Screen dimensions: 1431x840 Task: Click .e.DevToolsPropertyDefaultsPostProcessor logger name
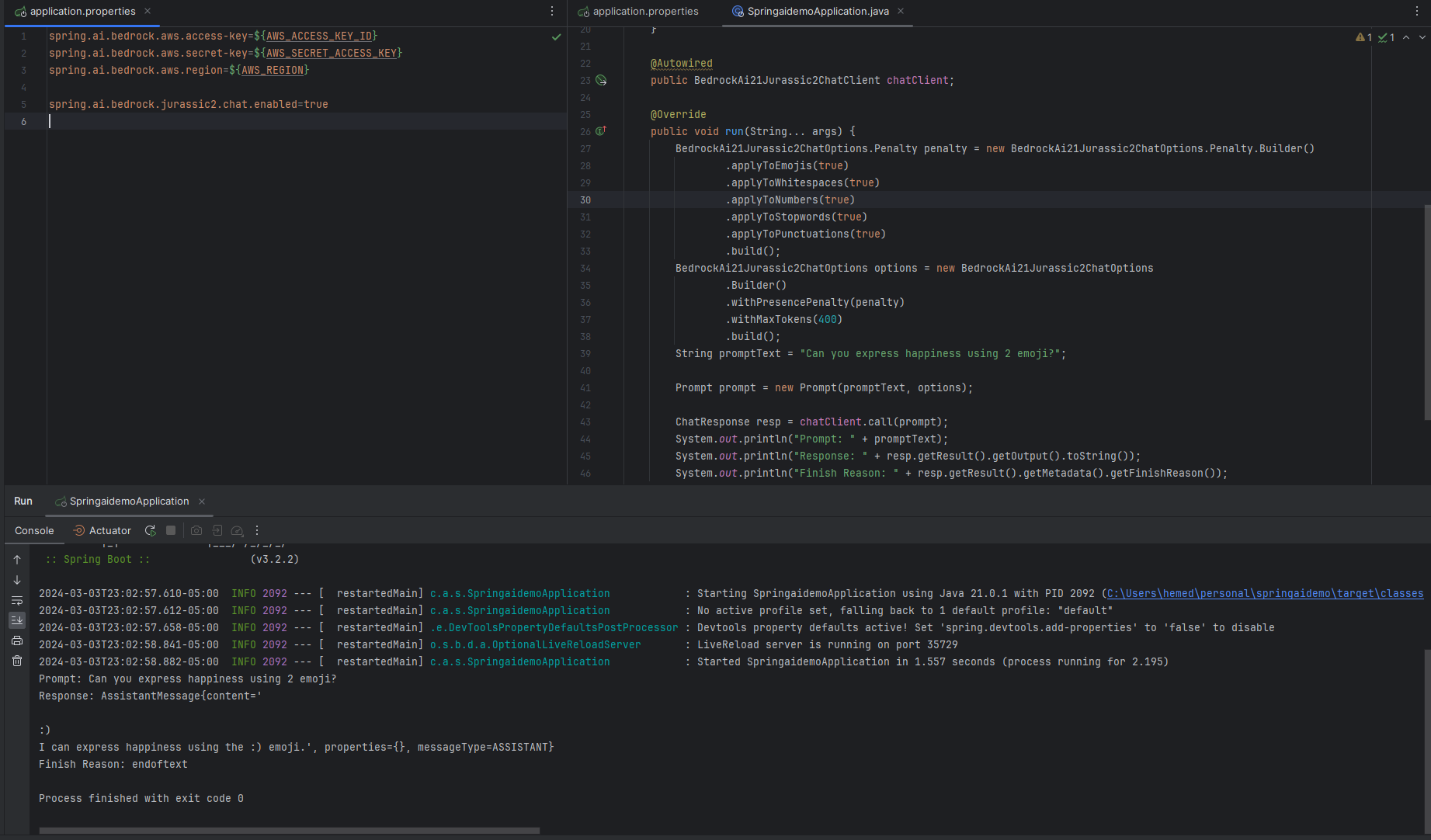(x=554, y=627)
